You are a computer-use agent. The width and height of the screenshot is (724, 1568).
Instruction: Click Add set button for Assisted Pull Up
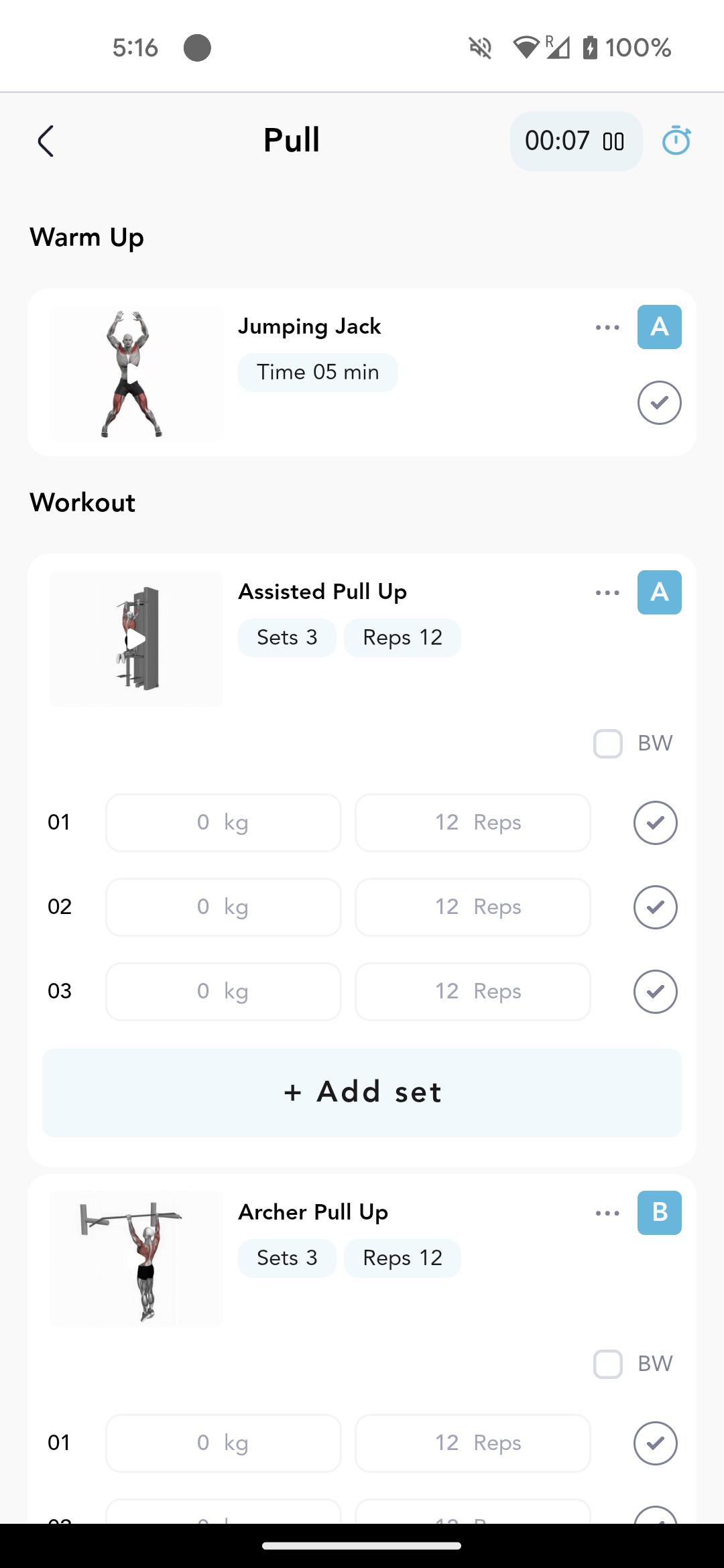[362, 1092]
